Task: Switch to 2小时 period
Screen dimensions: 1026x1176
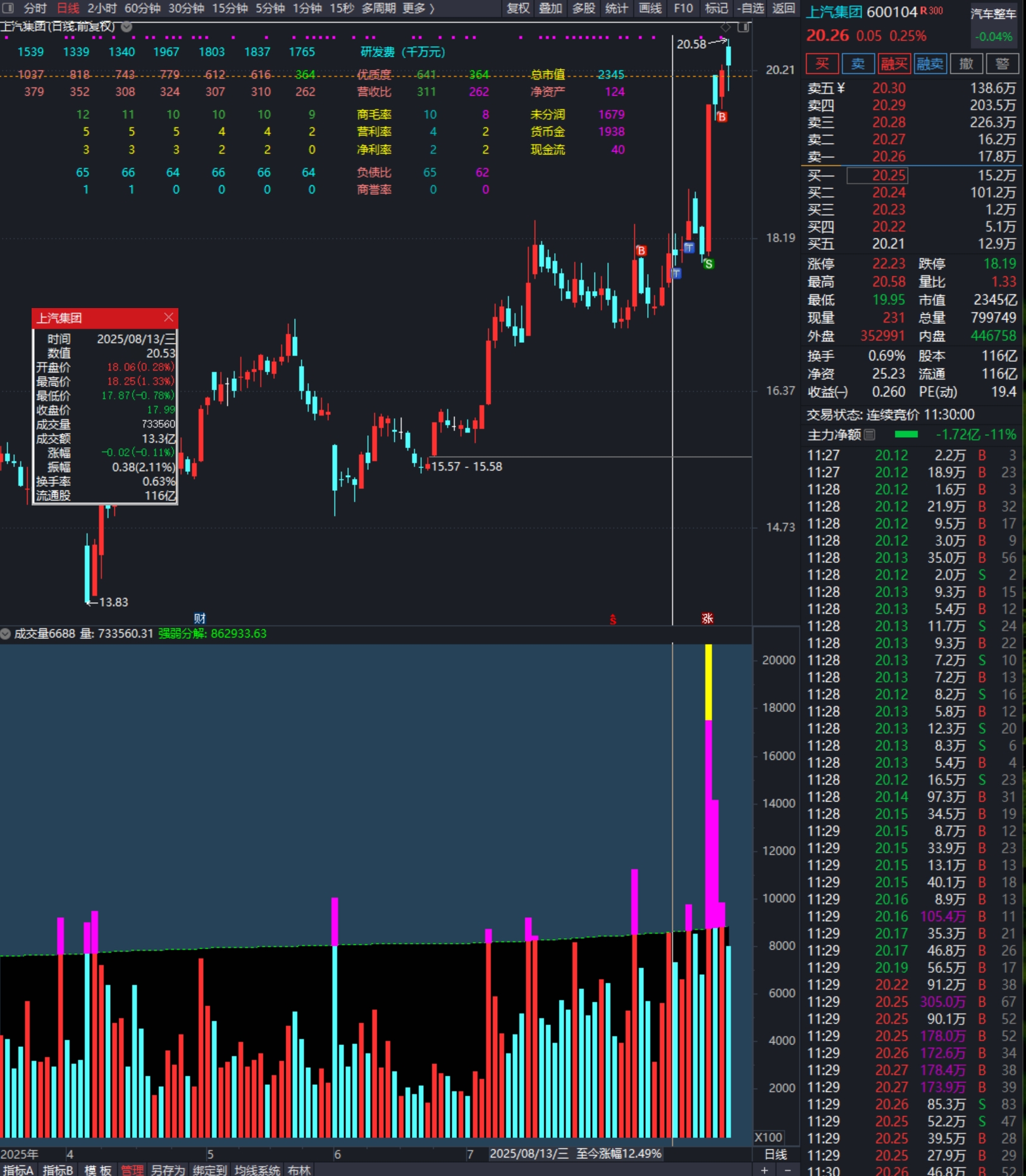Action: click(x=102, y=8)
